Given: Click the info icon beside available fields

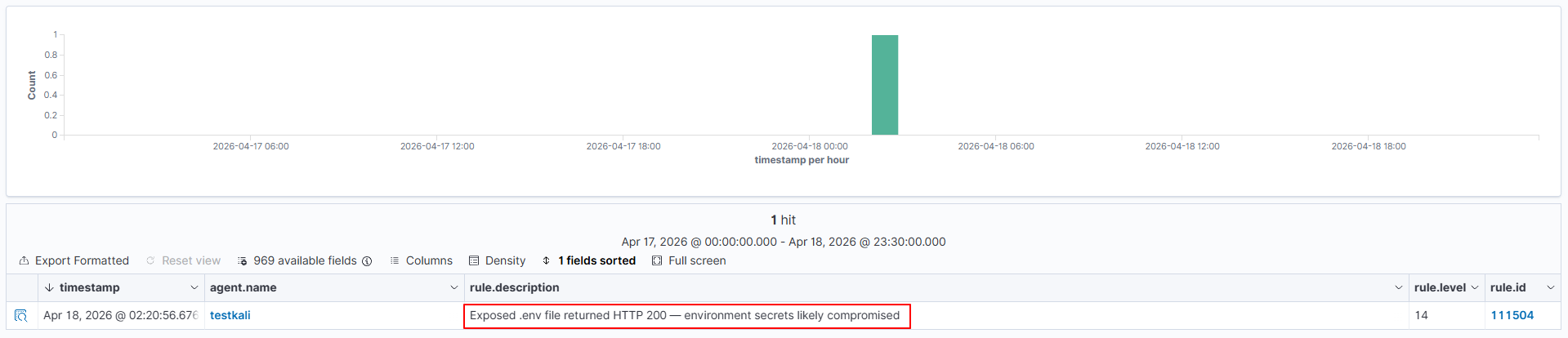Looking at the screenshot, I should click(x=367, y=261).
